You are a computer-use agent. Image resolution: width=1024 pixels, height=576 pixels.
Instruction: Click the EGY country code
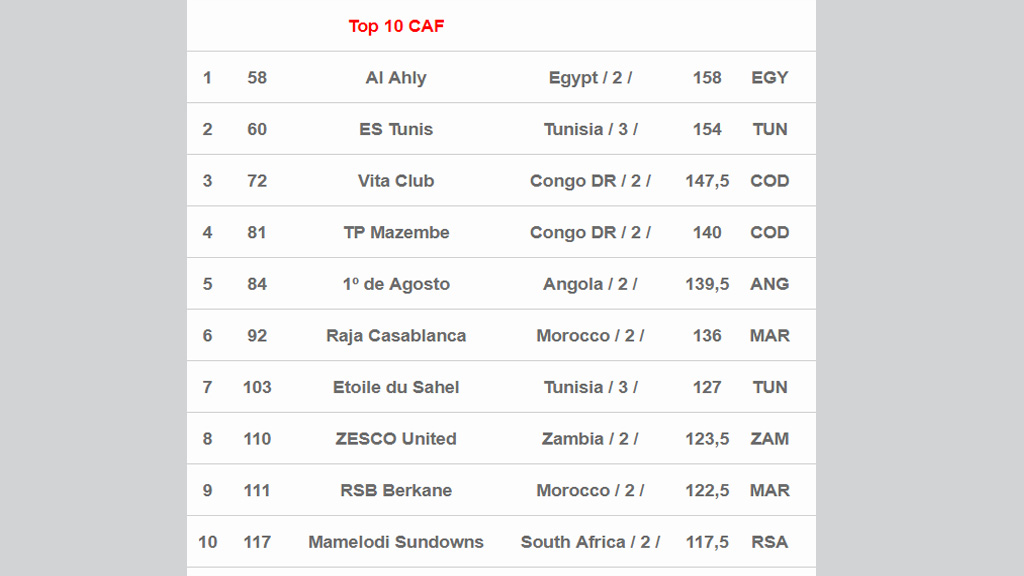(x=770, y=78)
